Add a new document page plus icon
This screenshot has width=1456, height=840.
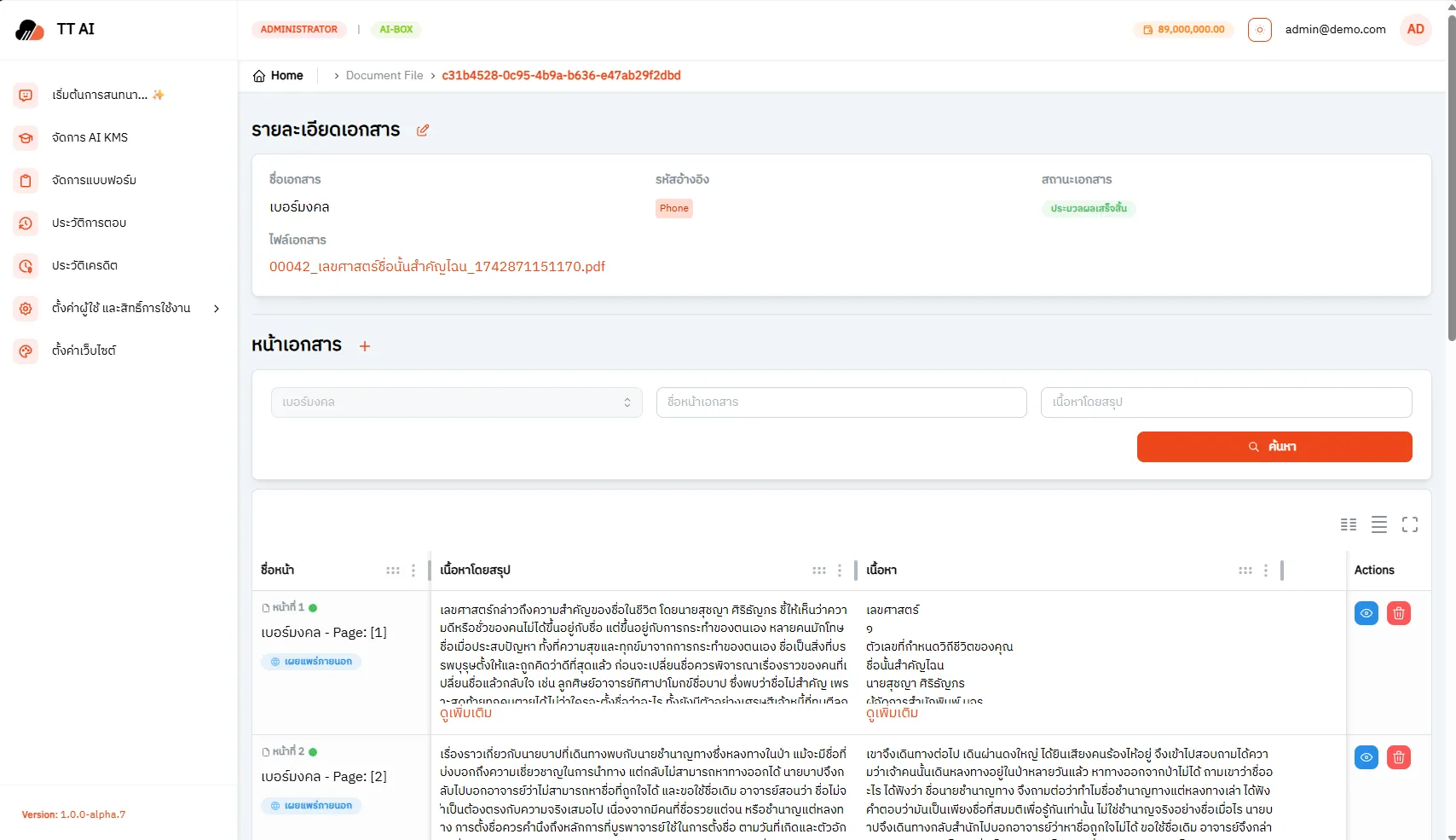[x=365, y=346]
